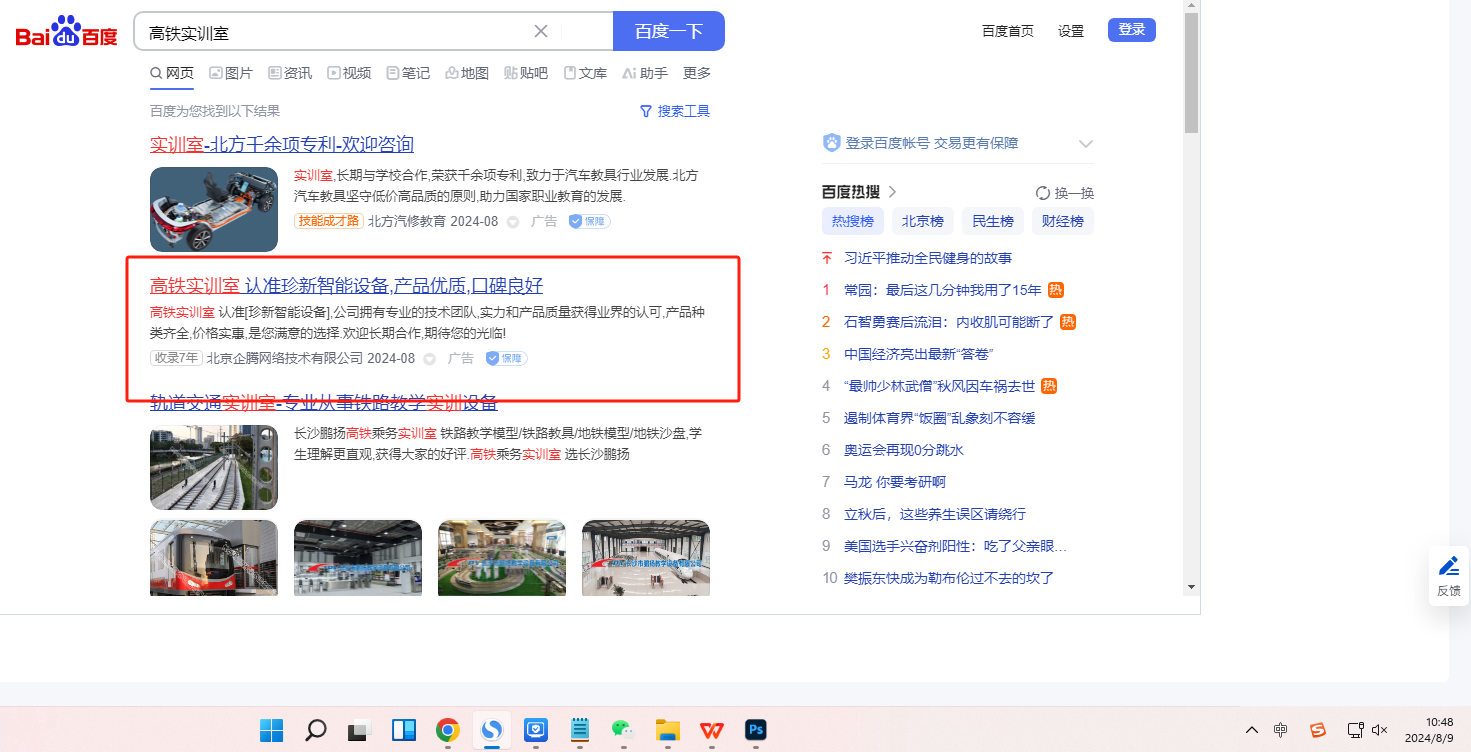Open the 高铁实训室 认准珍新智能设备 result link
Viewport: 1471px width, 752px height.
click(346, 285)
